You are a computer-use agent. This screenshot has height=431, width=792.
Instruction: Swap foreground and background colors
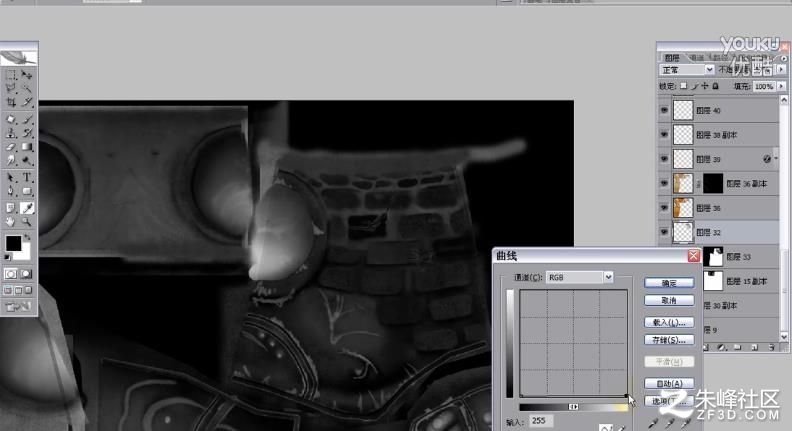27,236
